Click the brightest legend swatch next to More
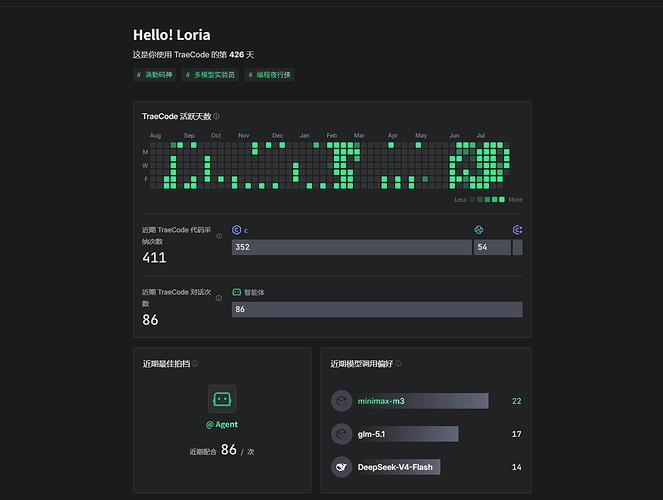 (502, 199)
